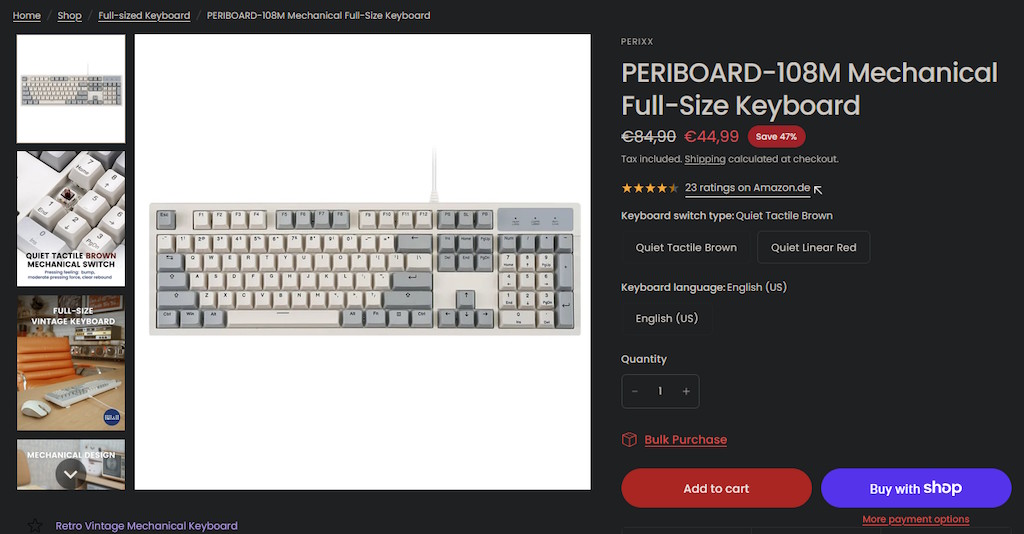
Task: View 23 ratings on Amazon.de
Action: pos(748,188)
